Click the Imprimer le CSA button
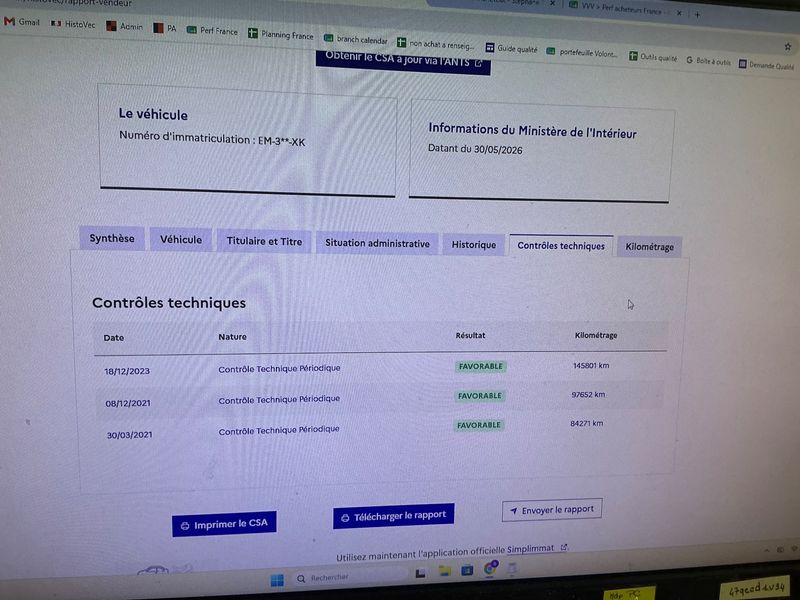 (x=224, y=524)
